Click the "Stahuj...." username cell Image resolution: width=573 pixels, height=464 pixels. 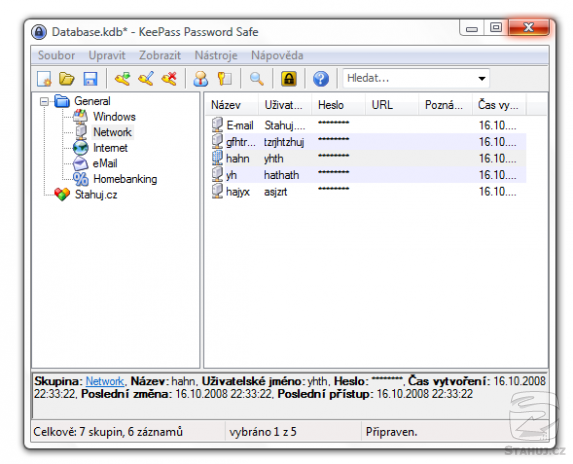(285, 125)
